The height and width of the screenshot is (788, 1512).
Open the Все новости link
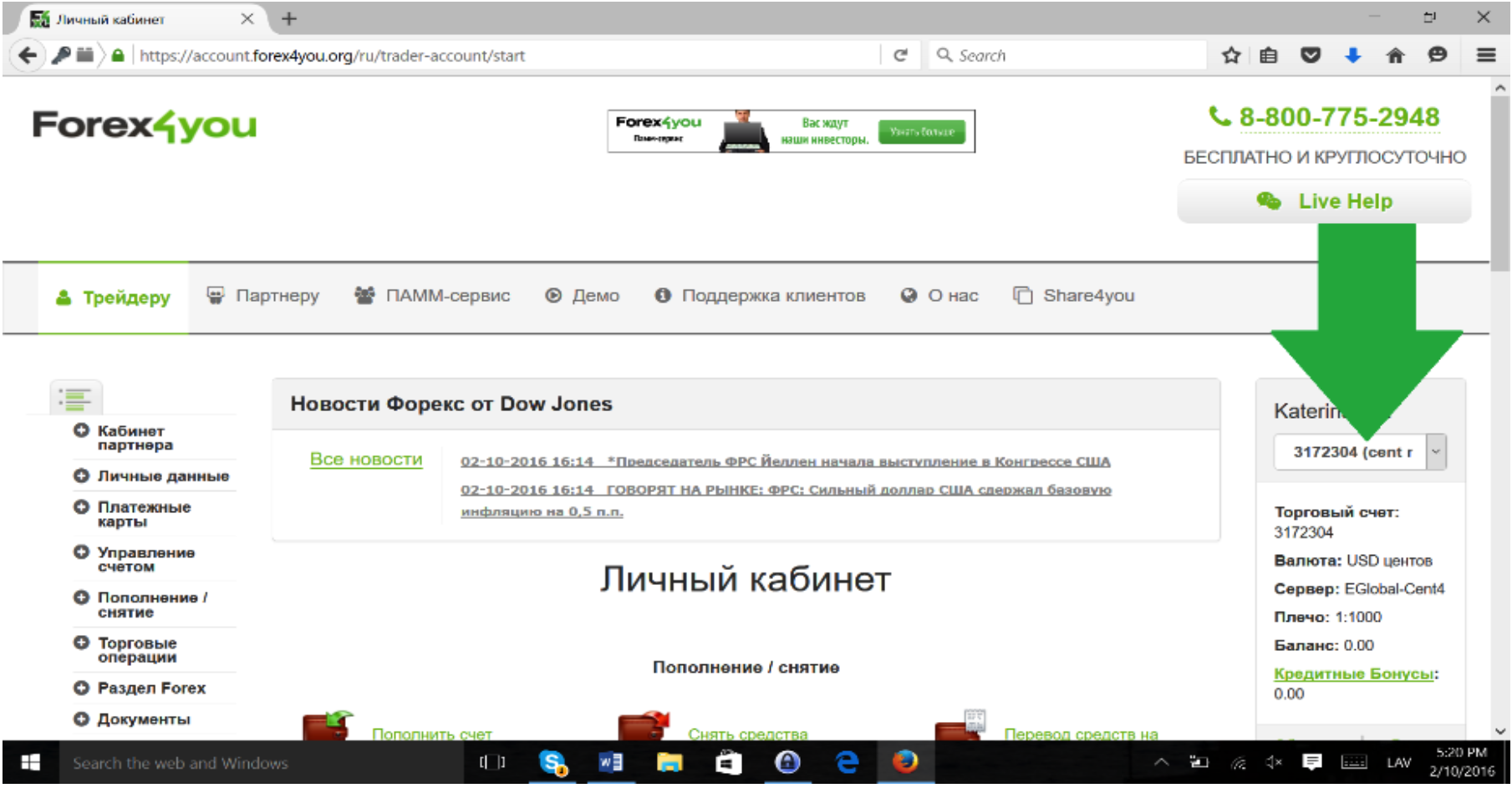[366, 460]
